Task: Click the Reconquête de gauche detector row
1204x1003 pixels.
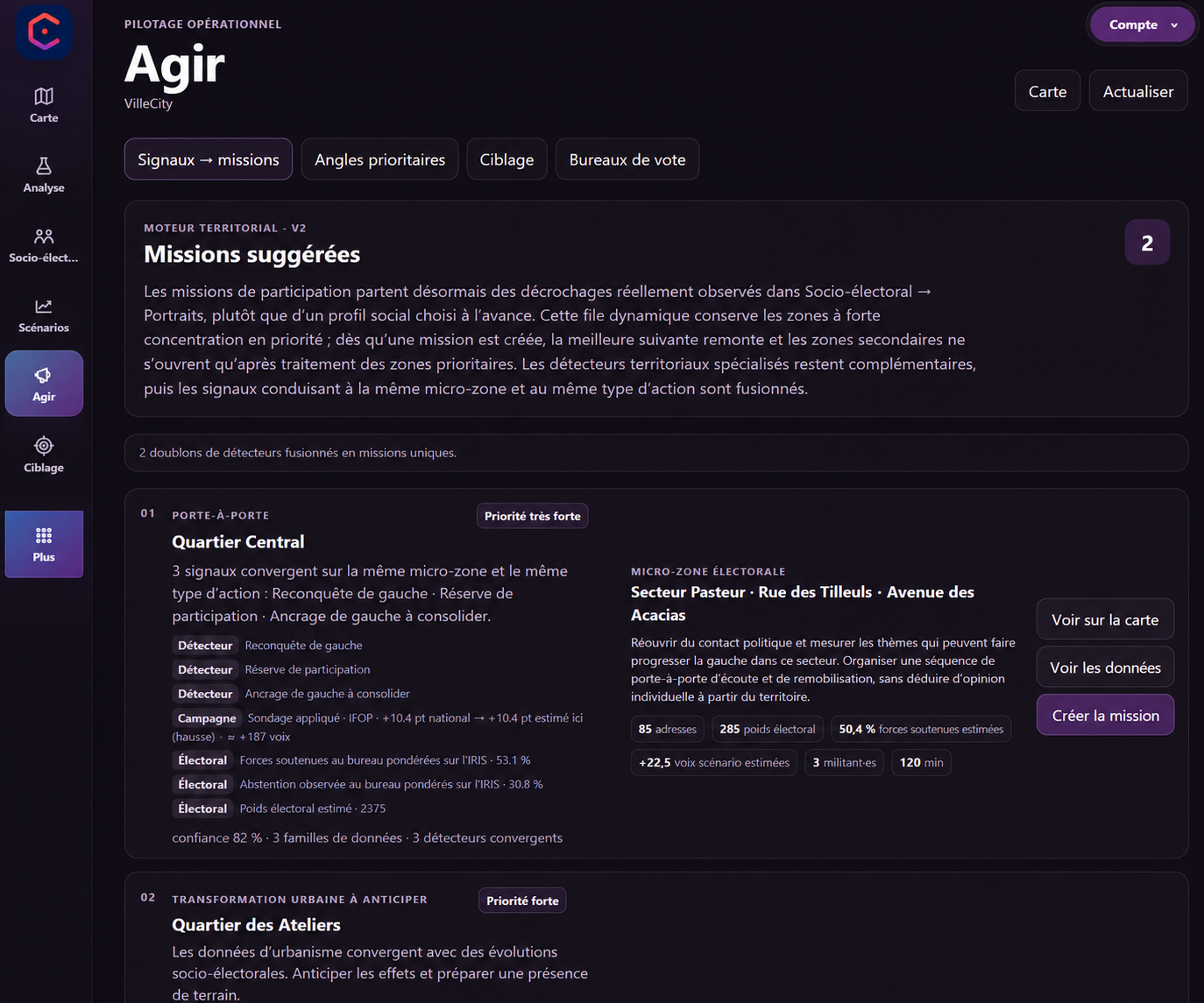Action: pos(267,646)
